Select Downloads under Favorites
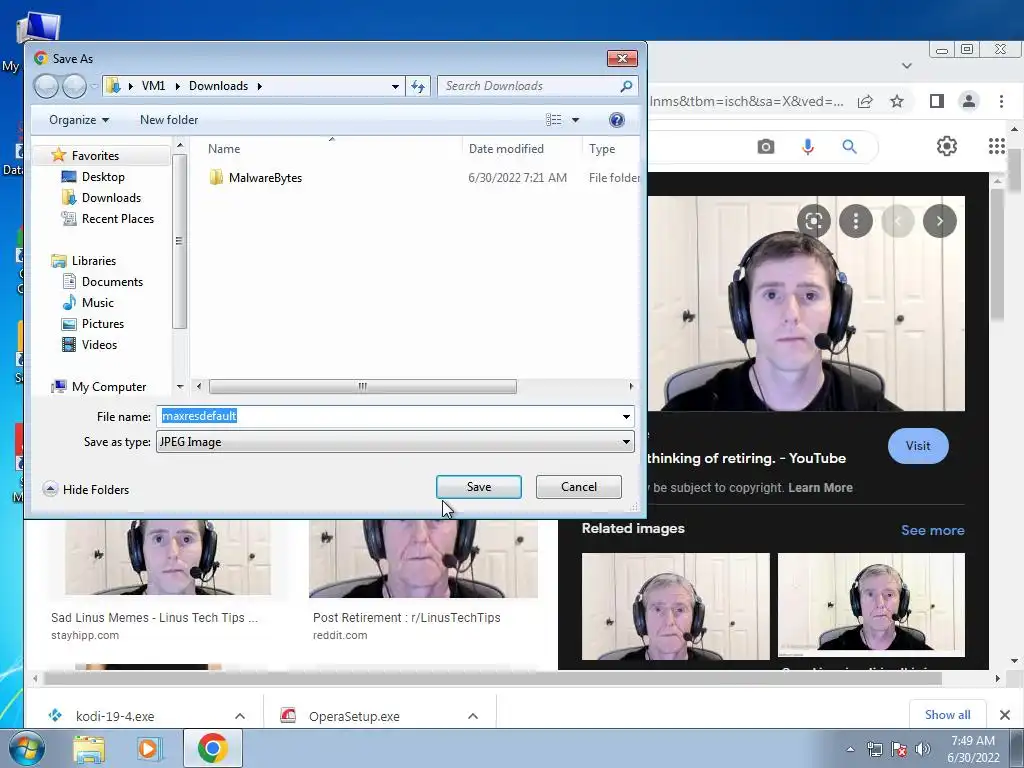This screenshot has width=1024, height=768. tap(111, 197)
